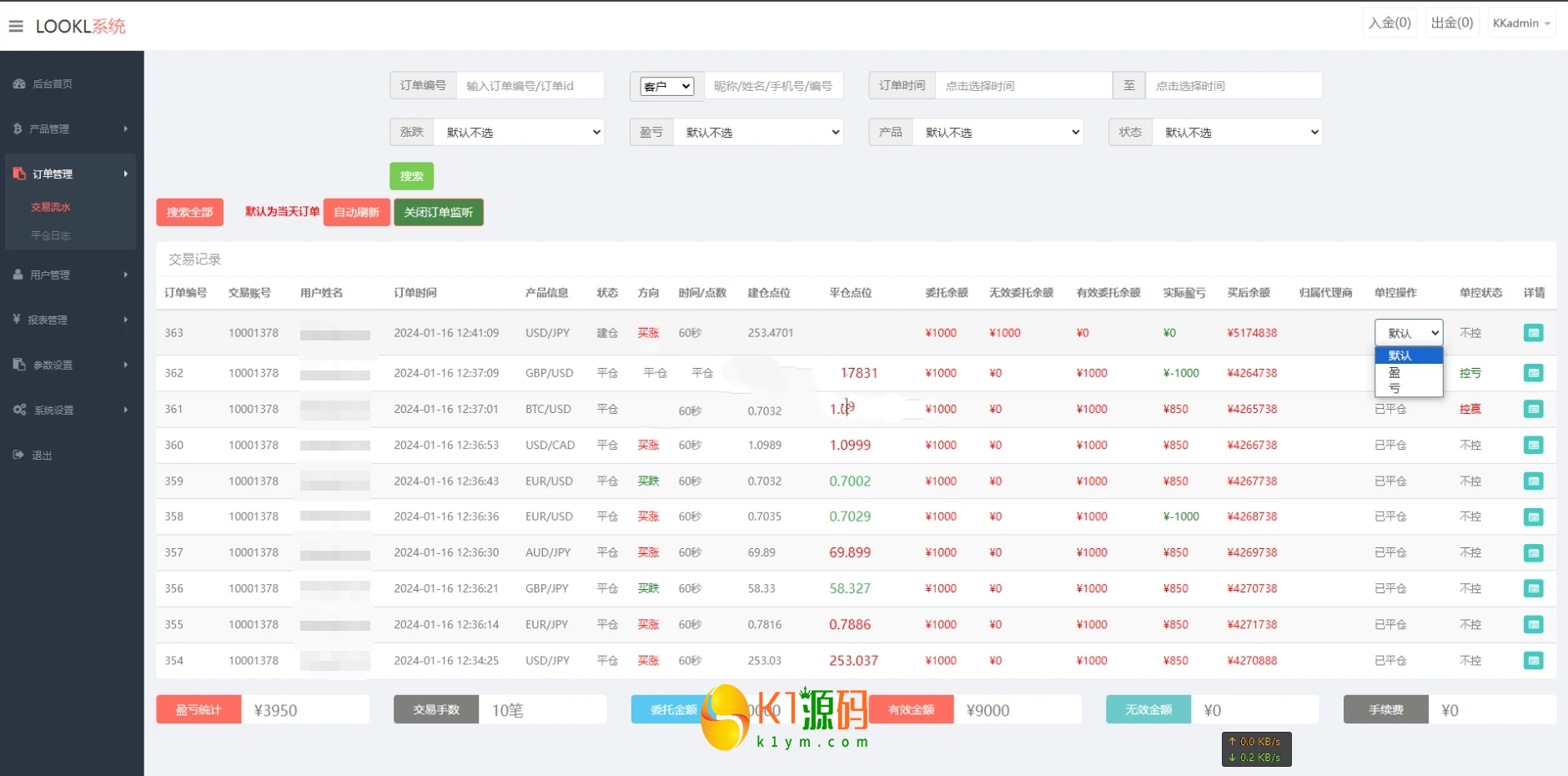The width and height of the screenshot is (1568, 776).
Task: Toggle the 关闭订单监听 order listening button
Action: click(x=439, y=212)
